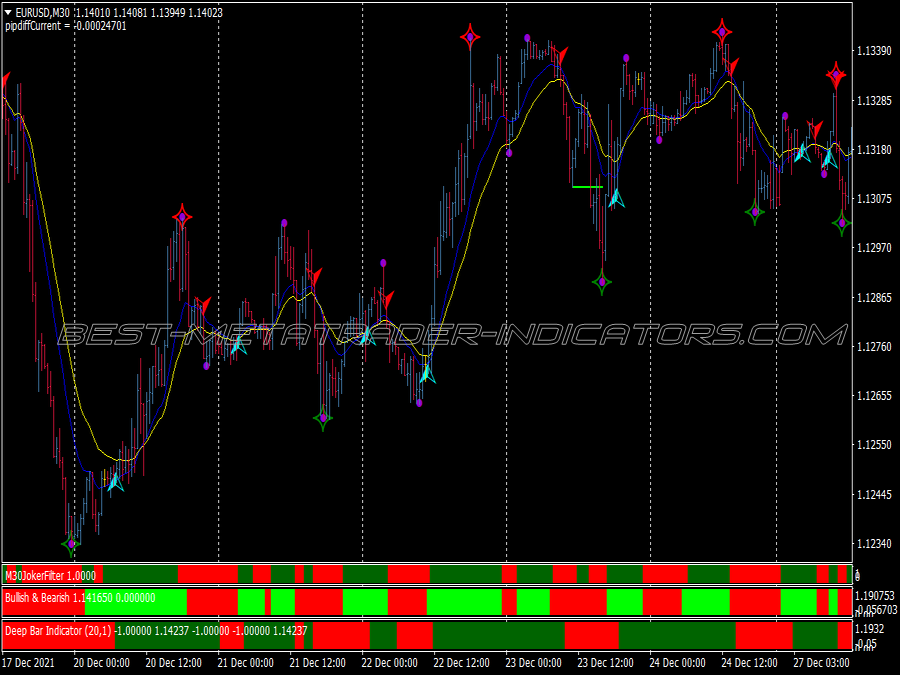900x675 pixels.
Task: Click the 27 Dec 03:00 time label
Action: tap(821, 662)
